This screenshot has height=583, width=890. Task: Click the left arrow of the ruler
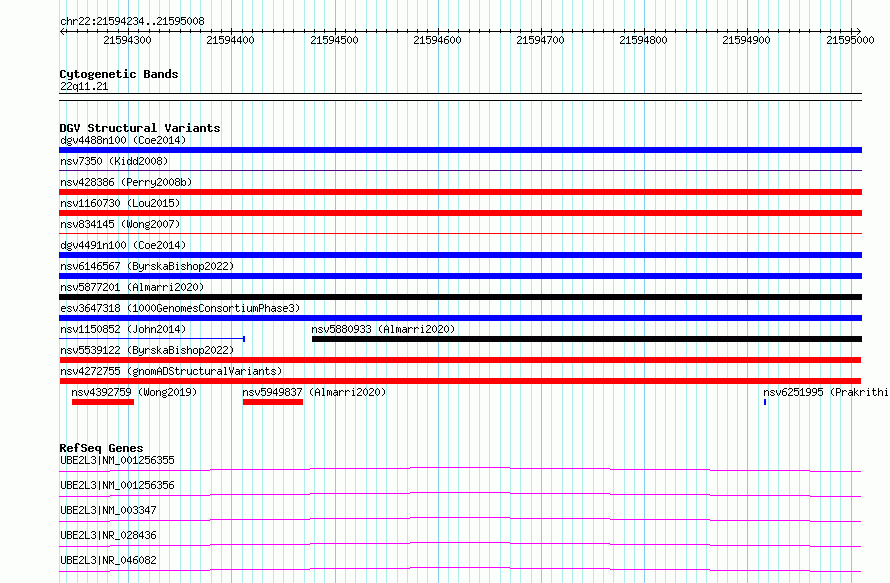pos(62,32)
